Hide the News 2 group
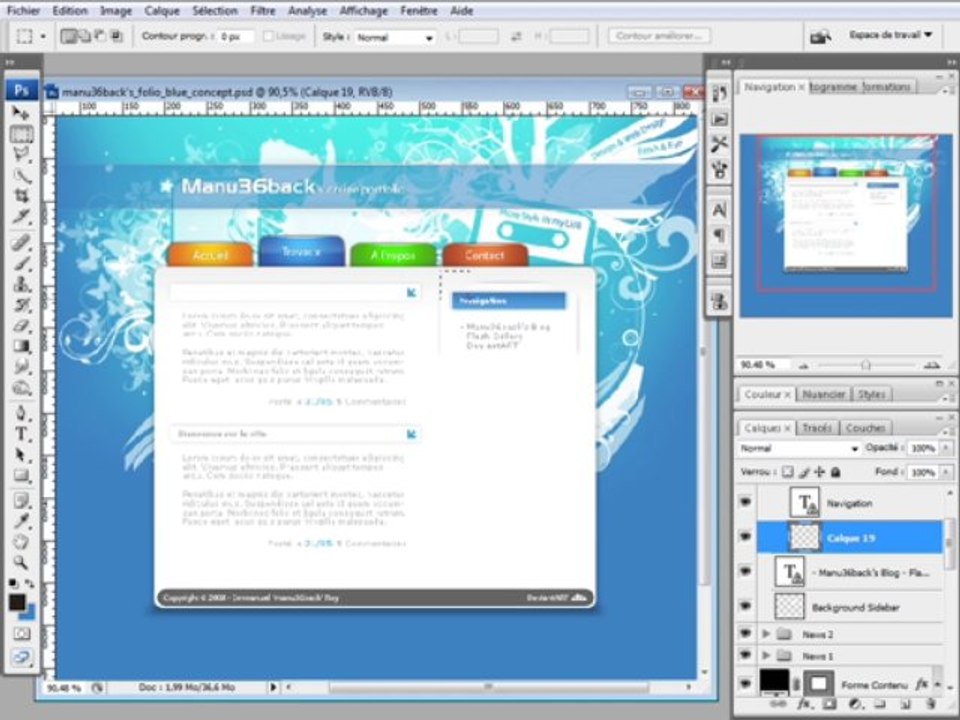Screen dimensions: 960x720 point(745,634)
